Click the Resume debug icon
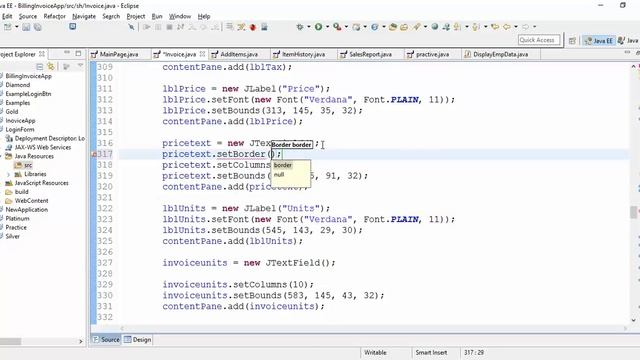 147,27
